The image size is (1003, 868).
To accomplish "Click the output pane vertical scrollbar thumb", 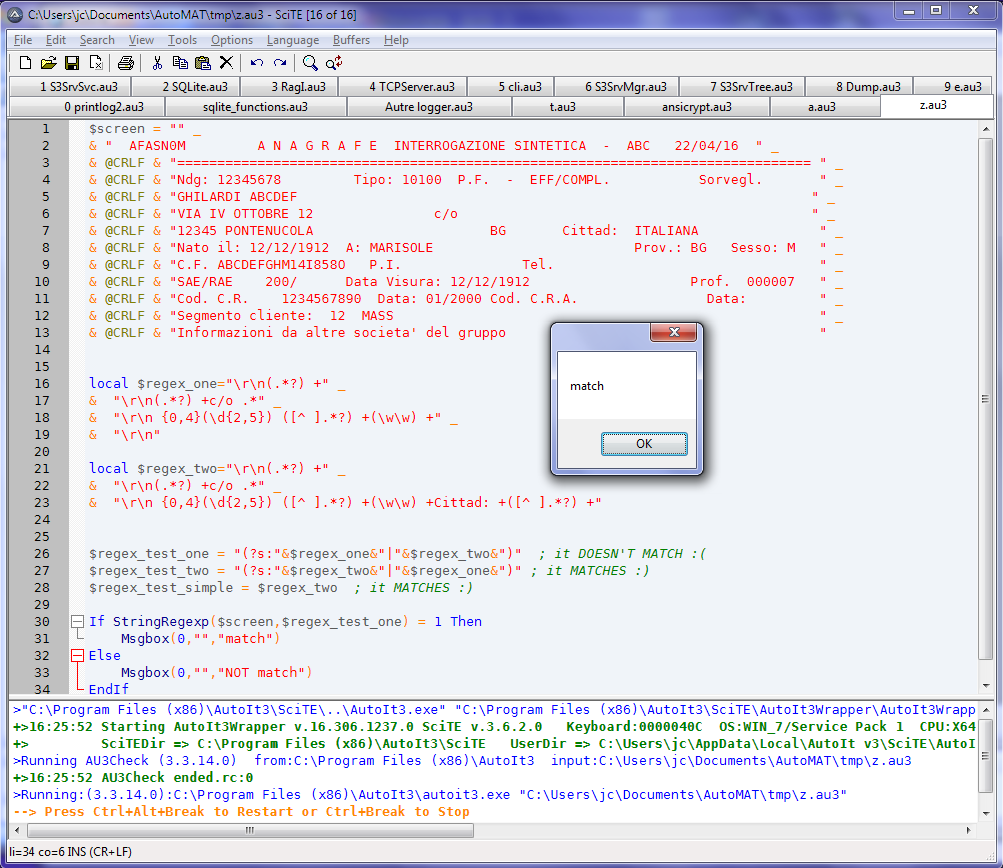I will (985, 755).
